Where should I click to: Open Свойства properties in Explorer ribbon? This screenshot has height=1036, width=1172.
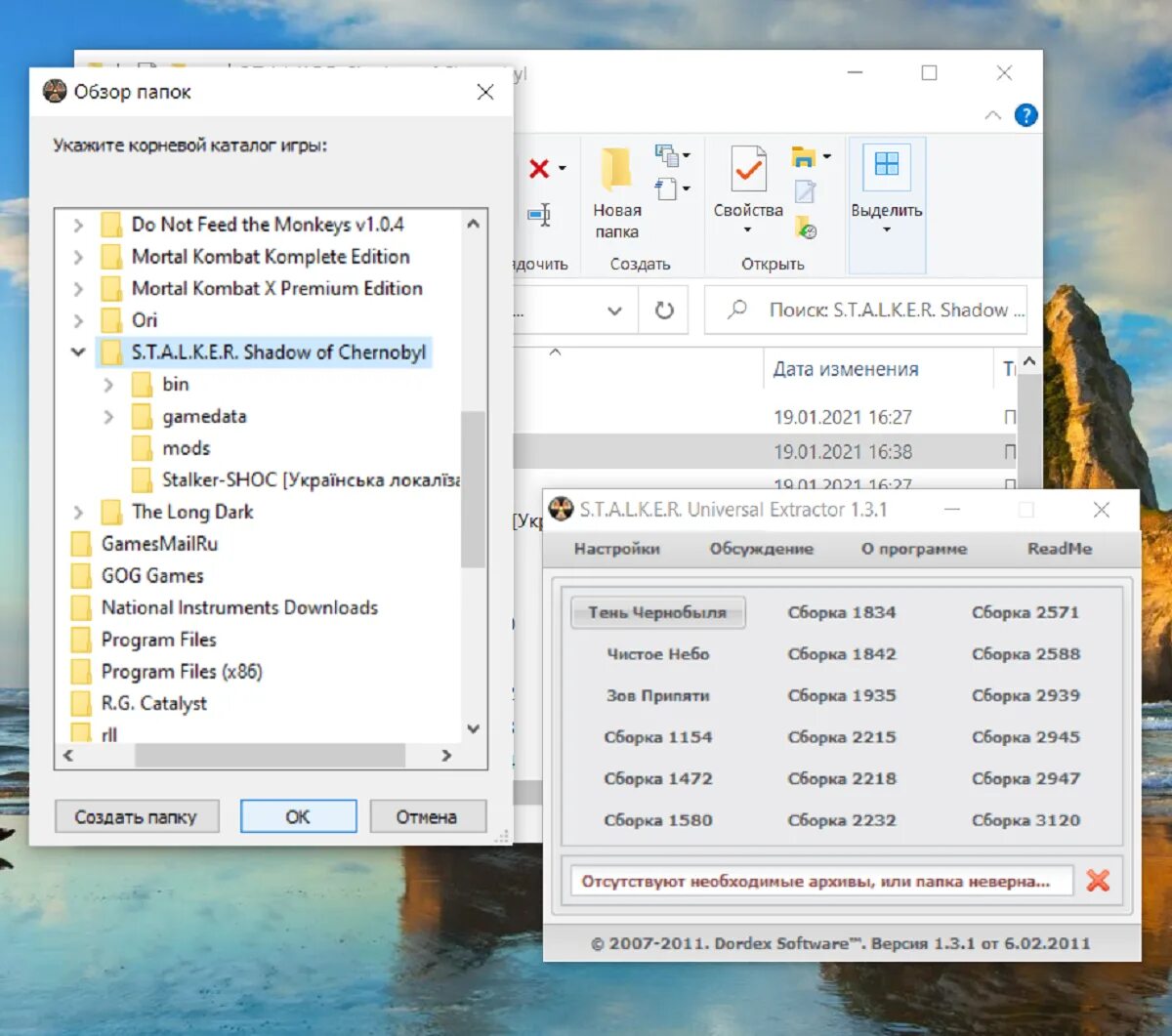pyautogui.click(x=748, y=190)
